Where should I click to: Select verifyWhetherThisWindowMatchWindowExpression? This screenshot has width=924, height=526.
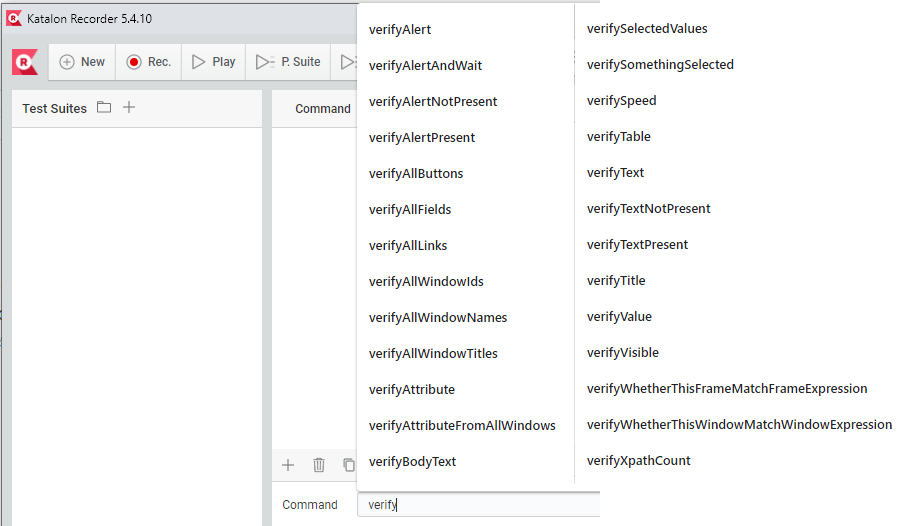click(x=739, y=424)
